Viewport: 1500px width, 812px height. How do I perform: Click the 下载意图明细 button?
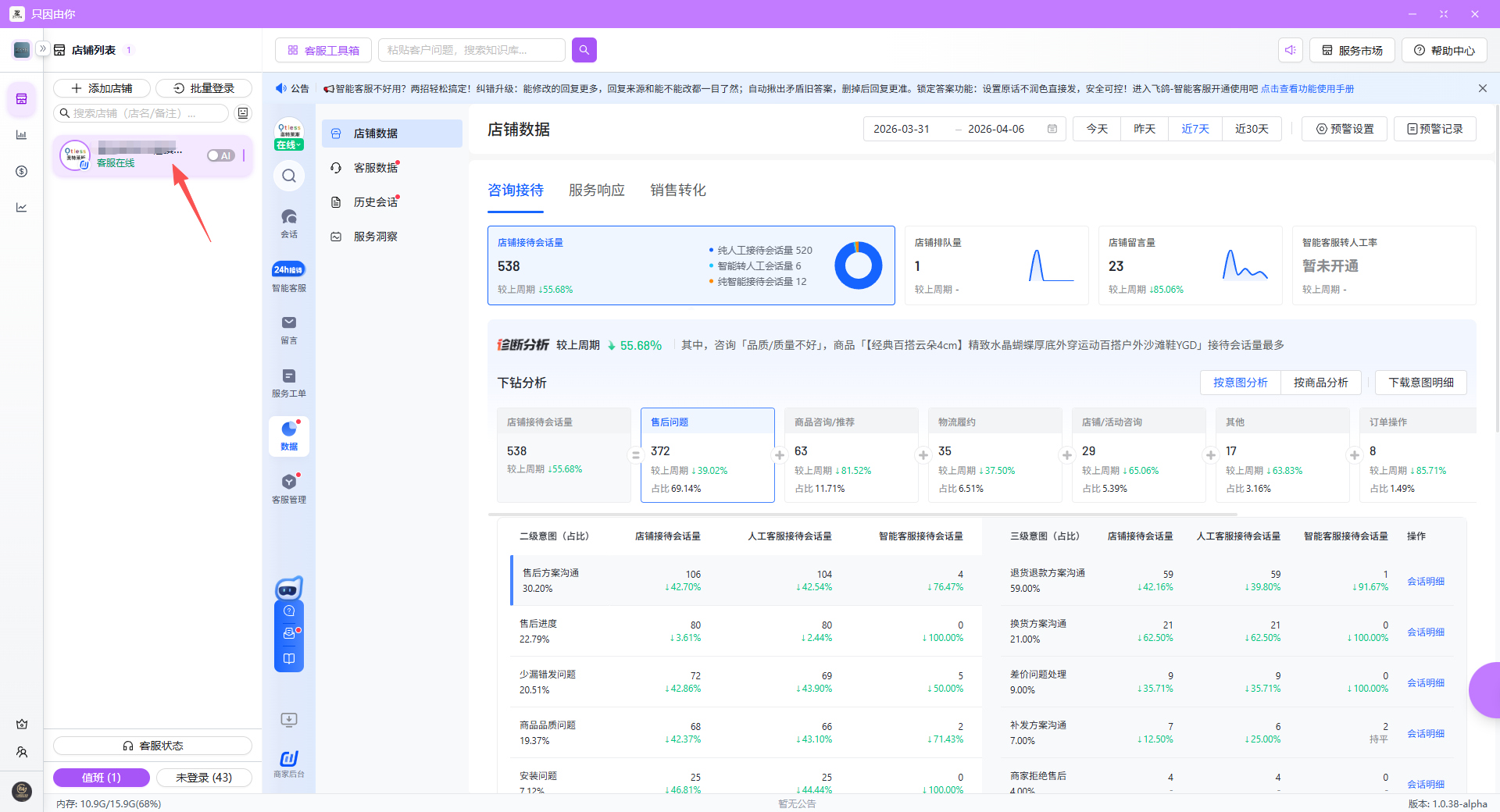point(1421,383)
